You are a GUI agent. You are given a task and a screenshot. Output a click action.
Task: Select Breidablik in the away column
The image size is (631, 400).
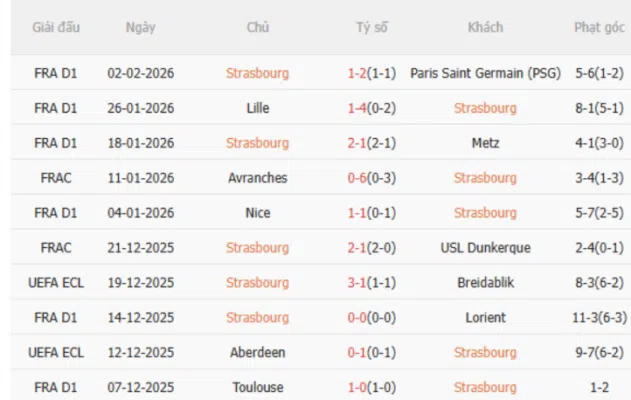coord(485,283)
